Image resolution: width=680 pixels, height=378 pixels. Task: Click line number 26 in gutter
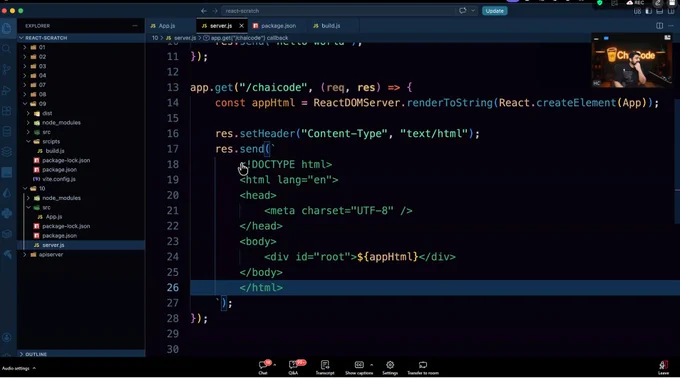(x=173, y=287)
